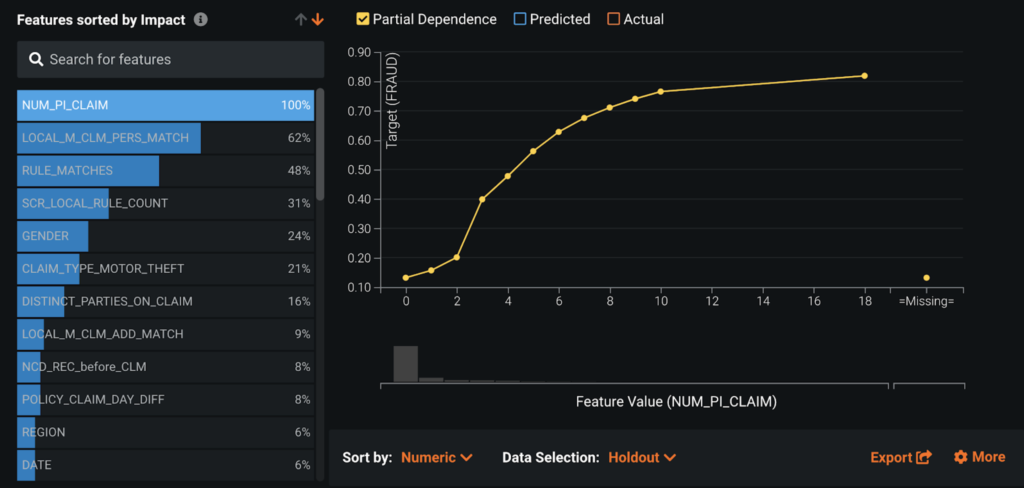
Task: Click the Export share icon
Action: (924, 457)
